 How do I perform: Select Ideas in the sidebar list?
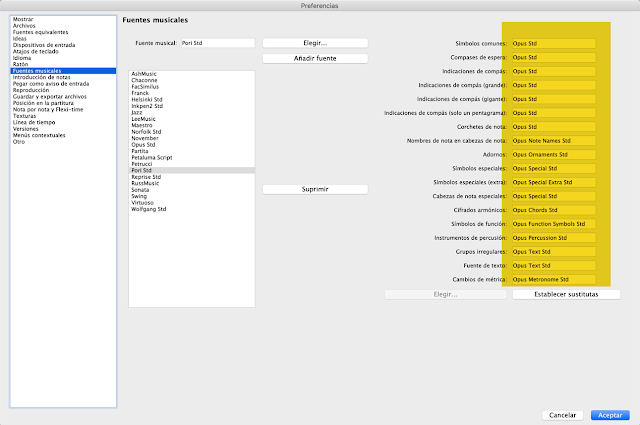(x=20, y=39)
